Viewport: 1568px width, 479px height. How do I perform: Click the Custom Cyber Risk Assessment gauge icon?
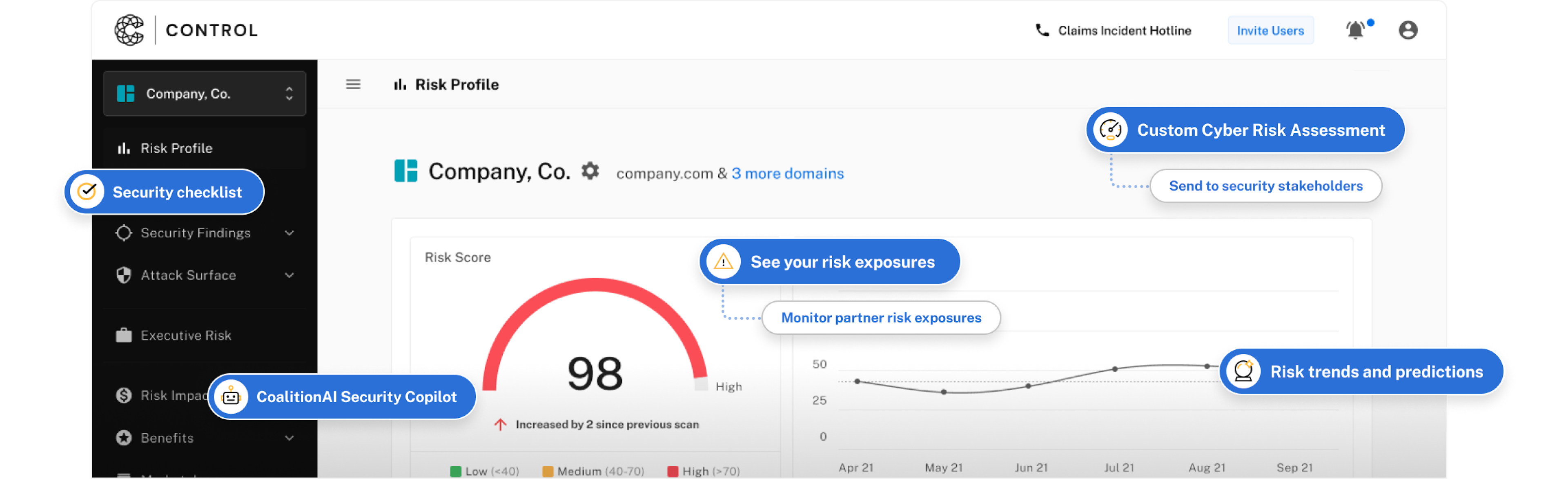pos(1110,130)
